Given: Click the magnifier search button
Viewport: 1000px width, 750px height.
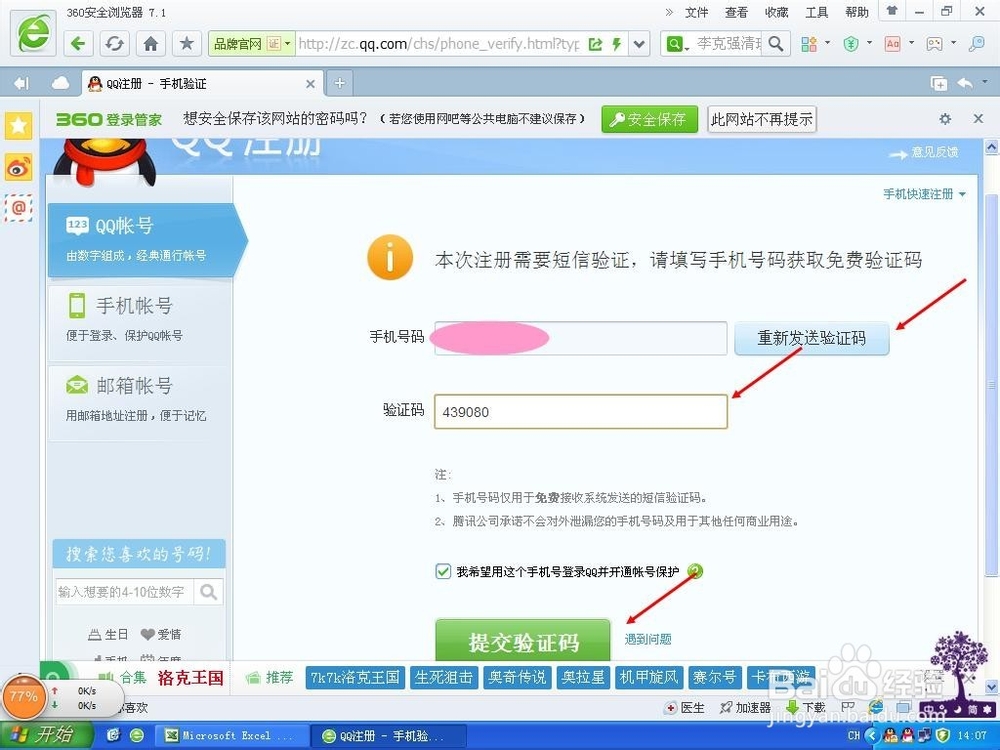Looking at the screenshot, I should pos(776,43).
